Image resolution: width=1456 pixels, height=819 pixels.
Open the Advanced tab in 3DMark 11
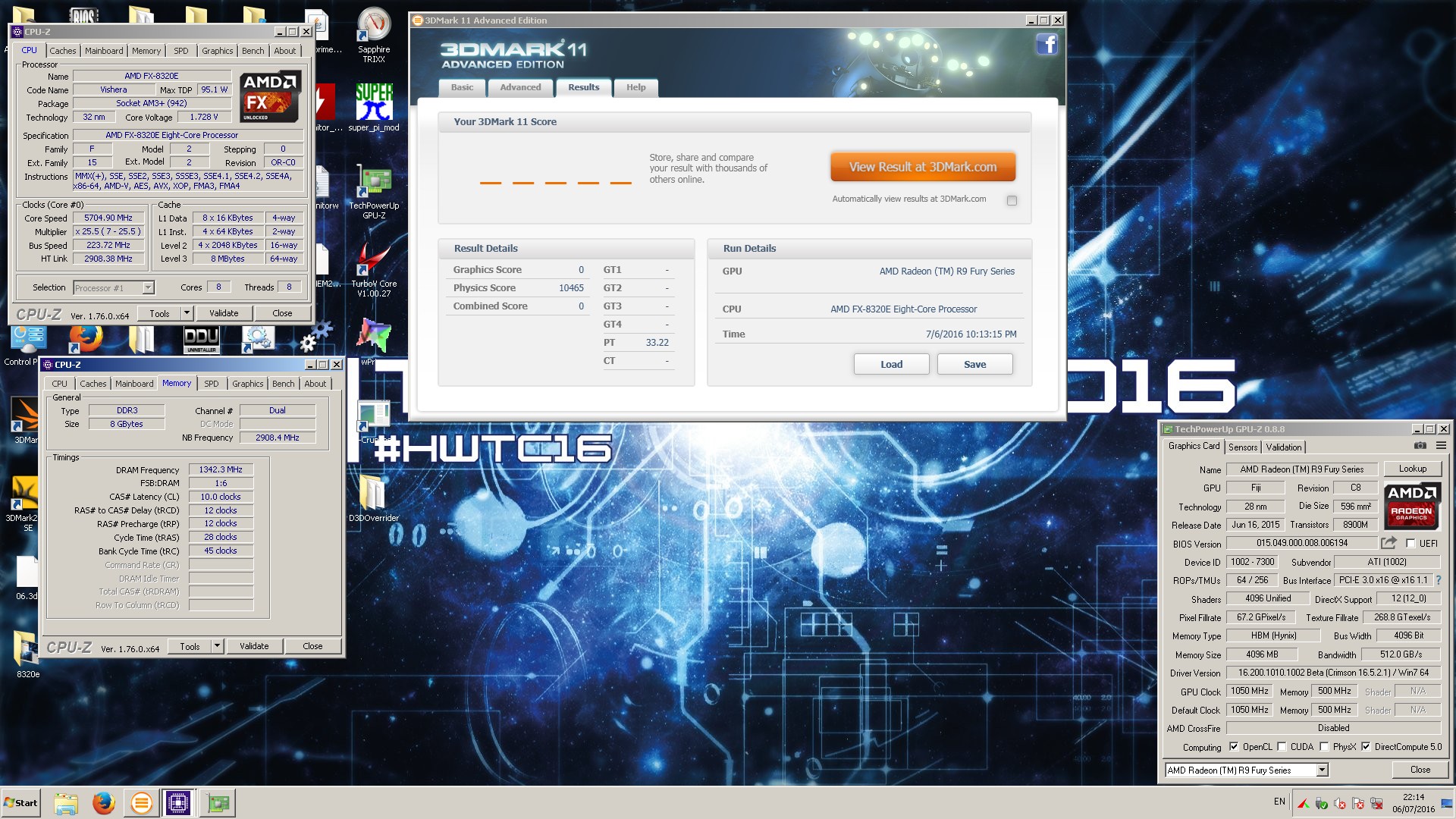click(x=520, y=87)
